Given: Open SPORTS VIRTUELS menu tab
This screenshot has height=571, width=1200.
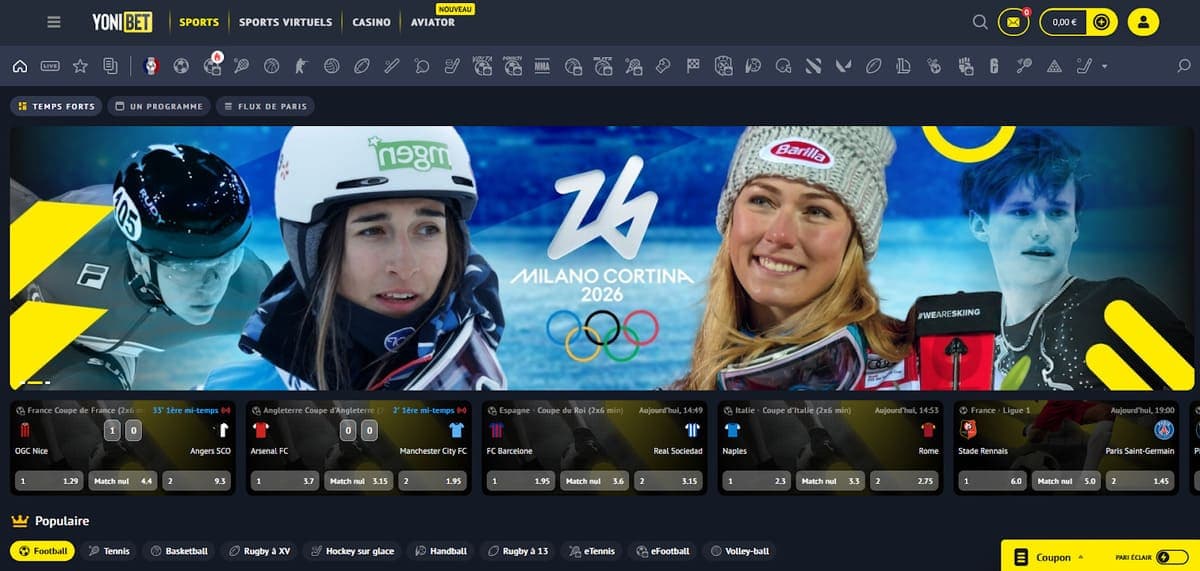Looking at the screenshot, I should [x=285, y=22].
